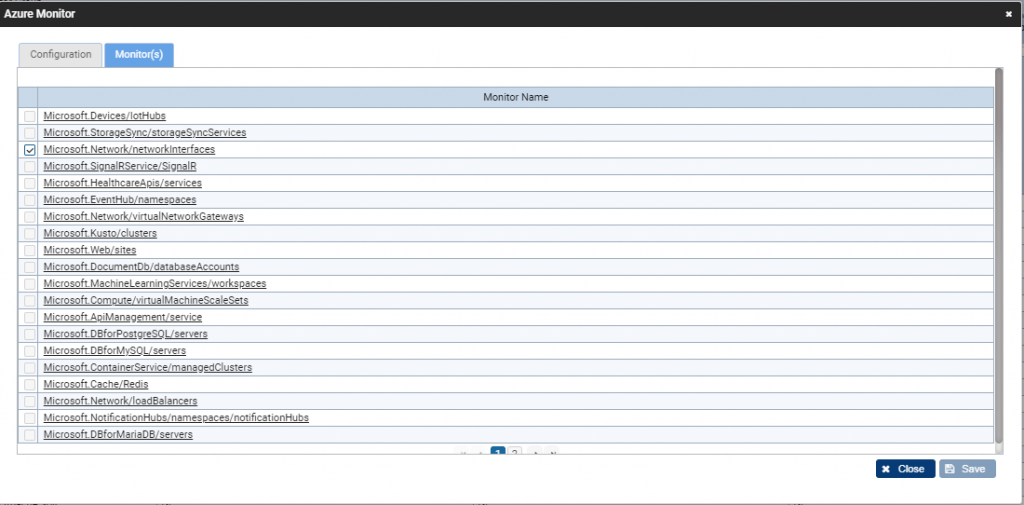
Task: Open the Microsoft.ApiManagement/service link
Action: (x=123, y=317)
